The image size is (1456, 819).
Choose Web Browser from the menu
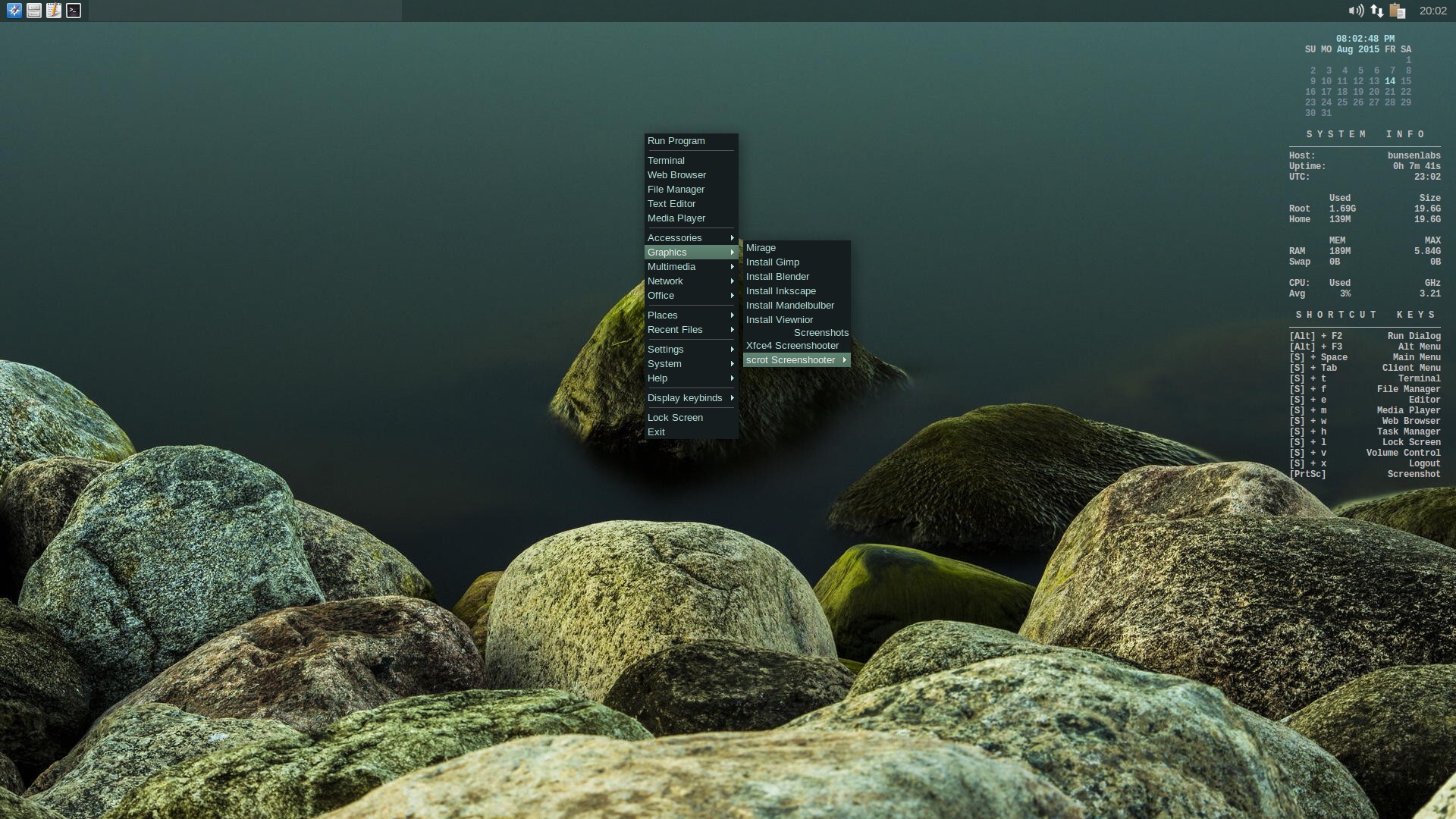tap(691, 175)
